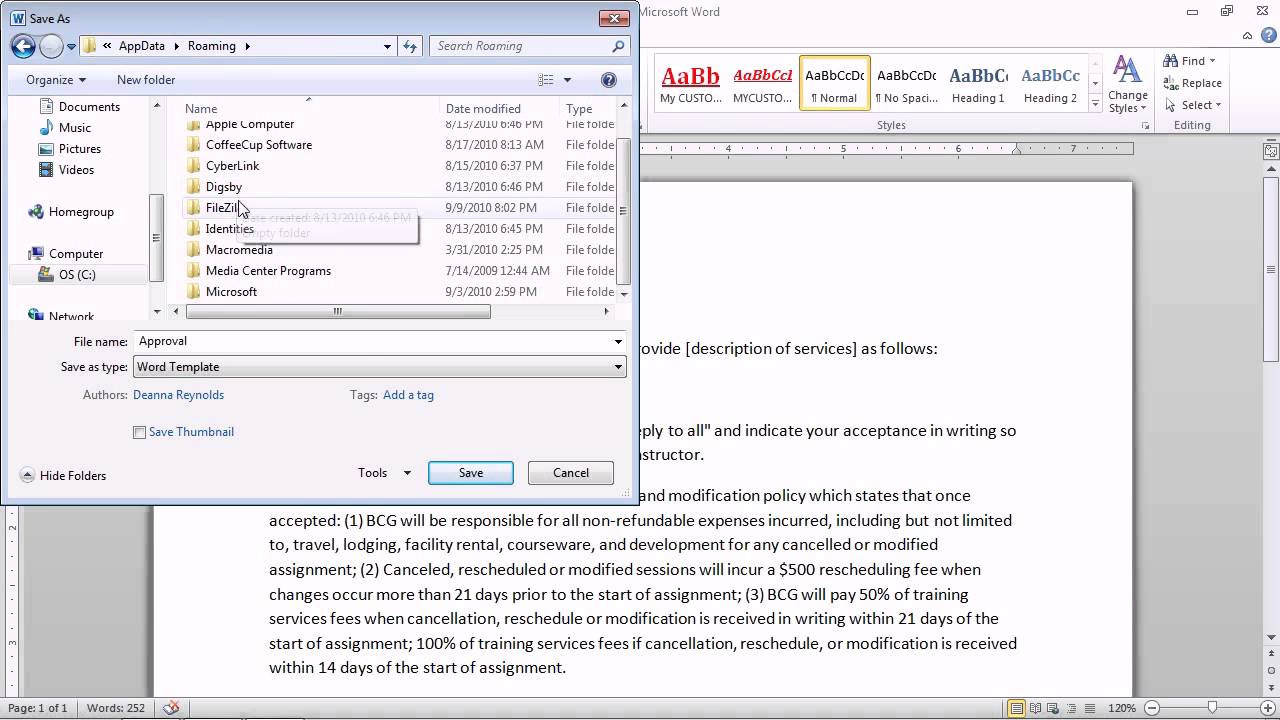Collapse dialog with Hide Folders

click(x=63, y=476)
